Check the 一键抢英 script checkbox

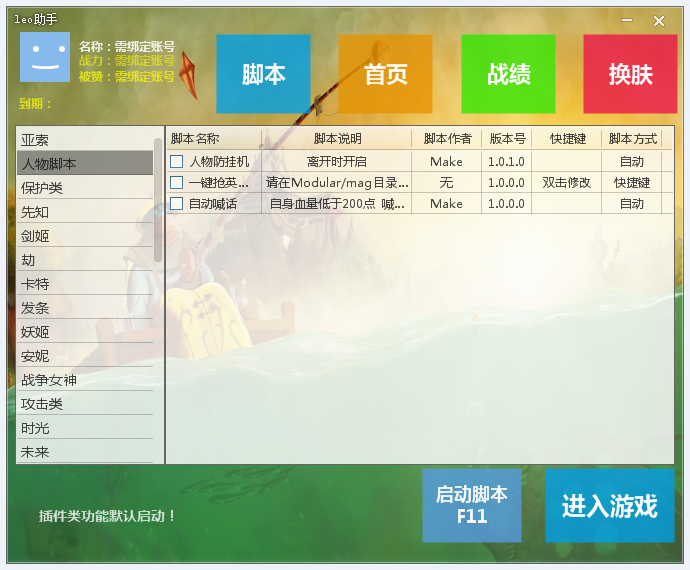177,182
